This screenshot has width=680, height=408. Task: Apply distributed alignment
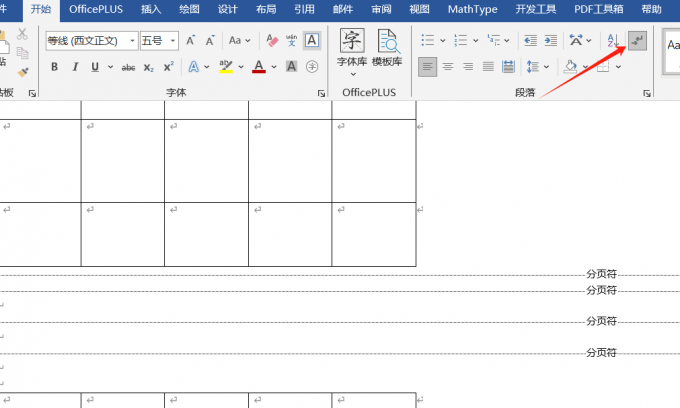coord(508,67)
